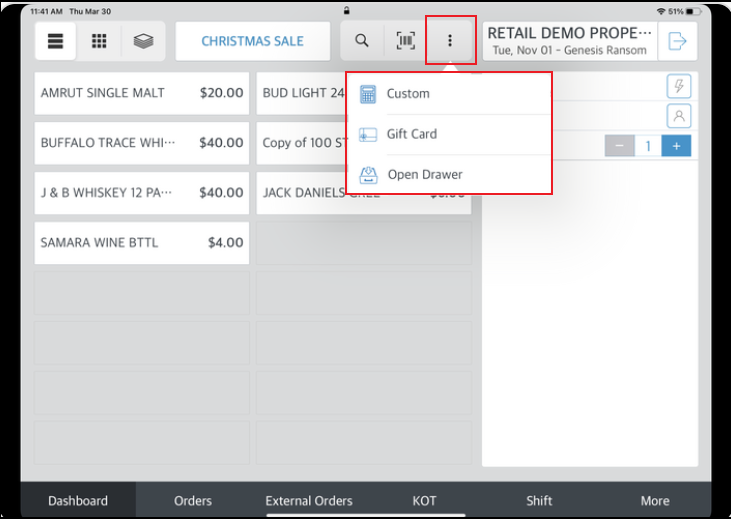731x519 pixels.
Task: Open the stacked layers view
Action: pos(143,41)
